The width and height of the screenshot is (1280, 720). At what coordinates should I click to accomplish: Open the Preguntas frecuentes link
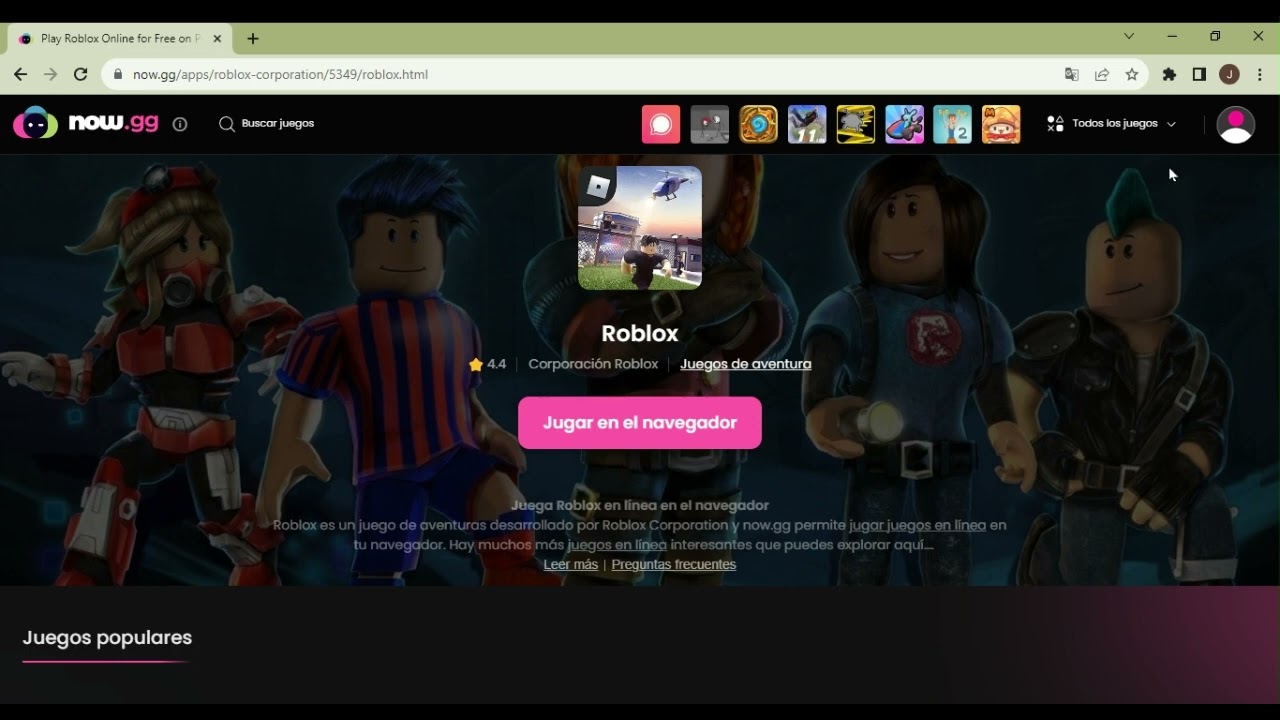674,564
